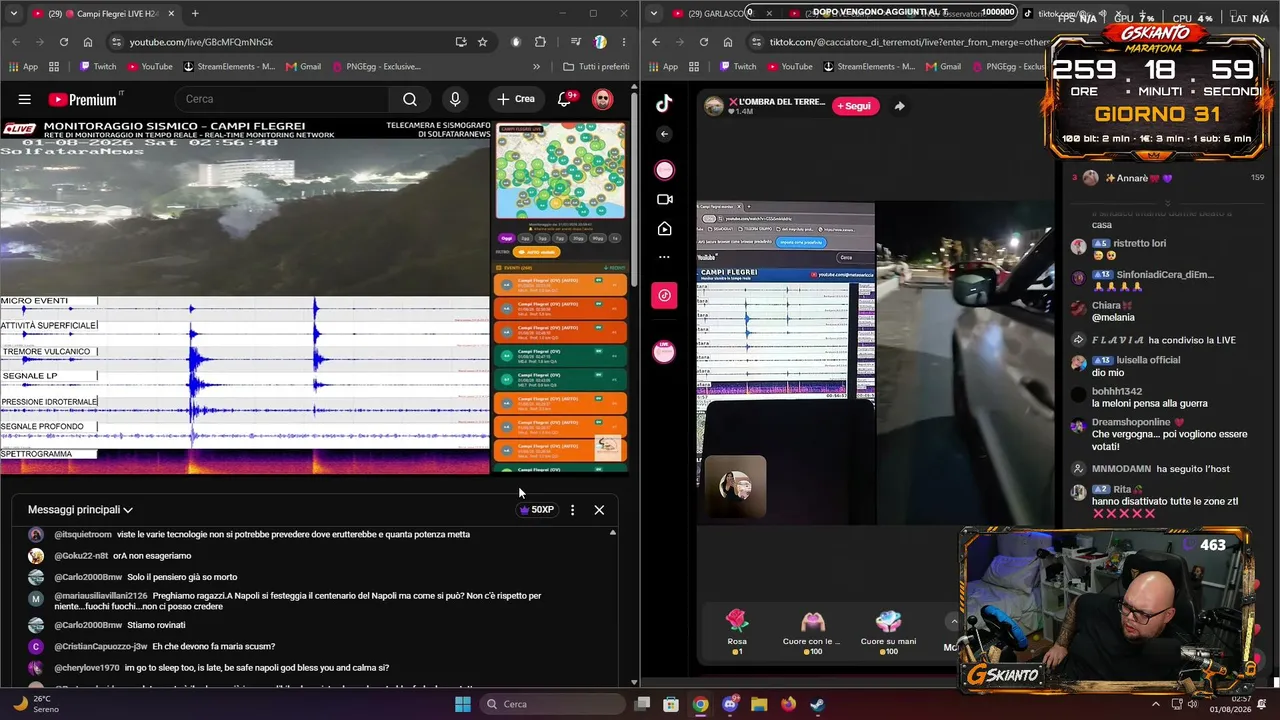Open taskbar weather widget 26°C Sereno

coord(36,704)
